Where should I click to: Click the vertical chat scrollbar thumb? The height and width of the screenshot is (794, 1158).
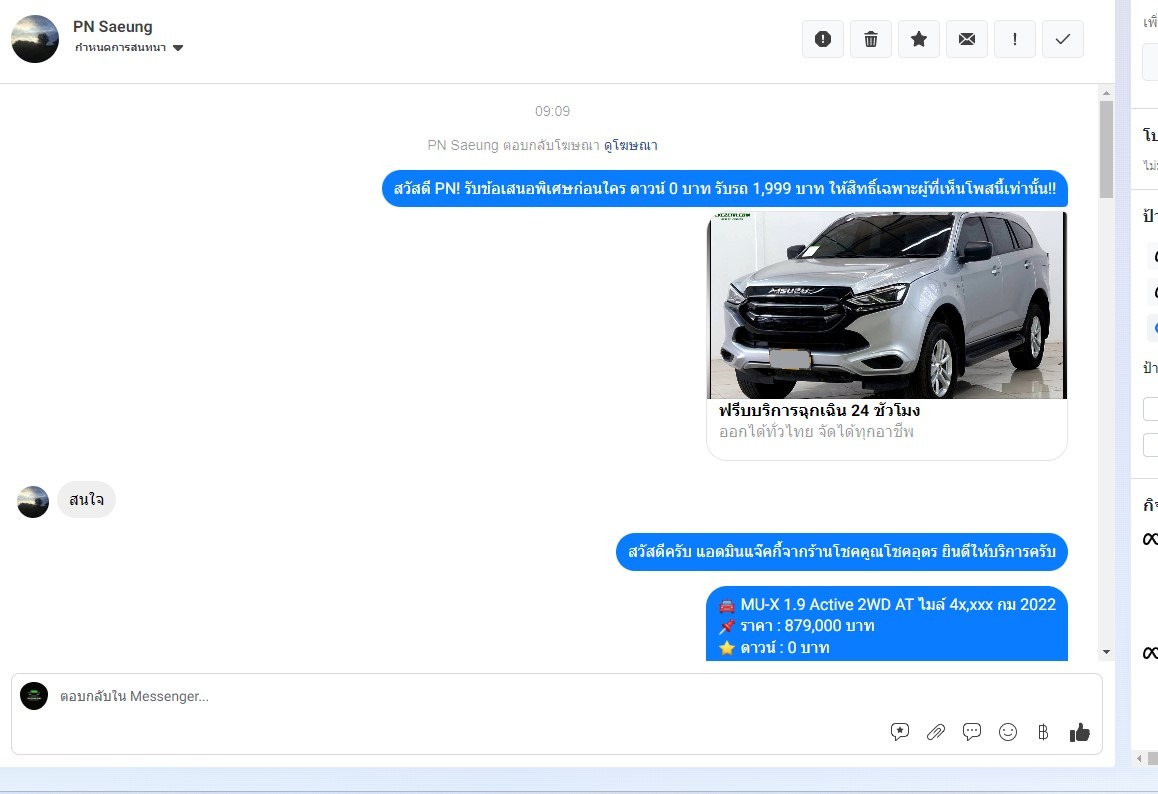(x=1106, y=149)
